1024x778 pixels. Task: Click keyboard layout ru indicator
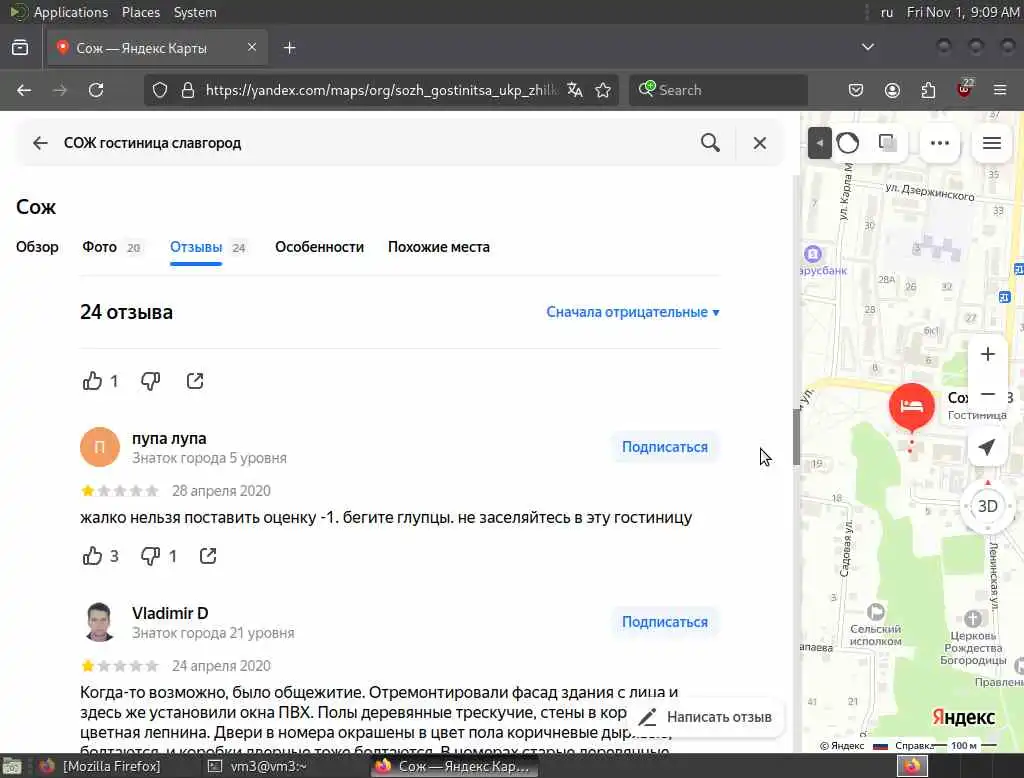(886, 12)
